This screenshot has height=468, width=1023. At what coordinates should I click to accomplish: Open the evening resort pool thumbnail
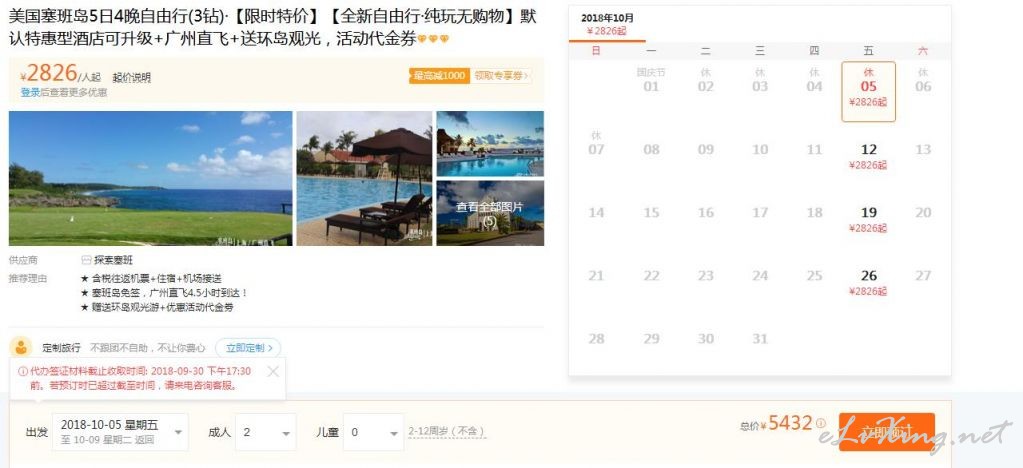click(490, 144)
